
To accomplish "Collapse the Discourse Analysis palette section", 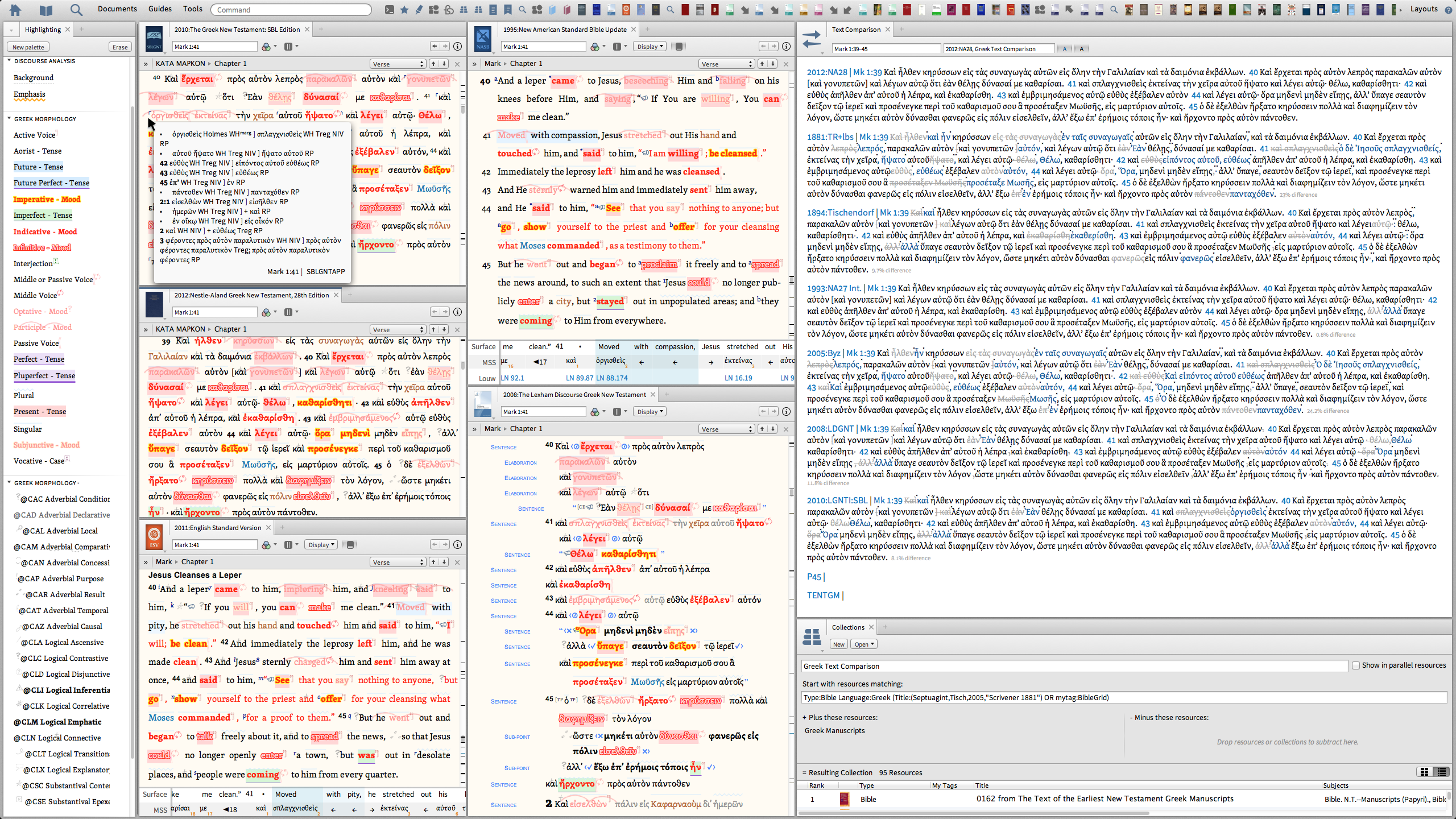I will 9,61.
